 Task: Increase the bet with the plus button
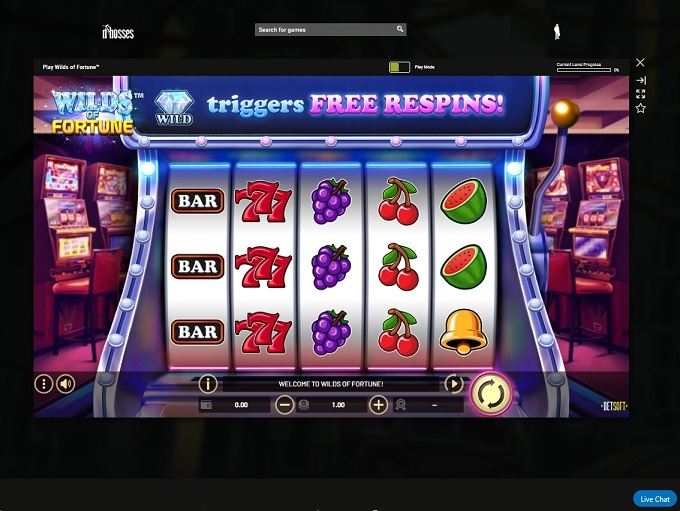[378, 405]
